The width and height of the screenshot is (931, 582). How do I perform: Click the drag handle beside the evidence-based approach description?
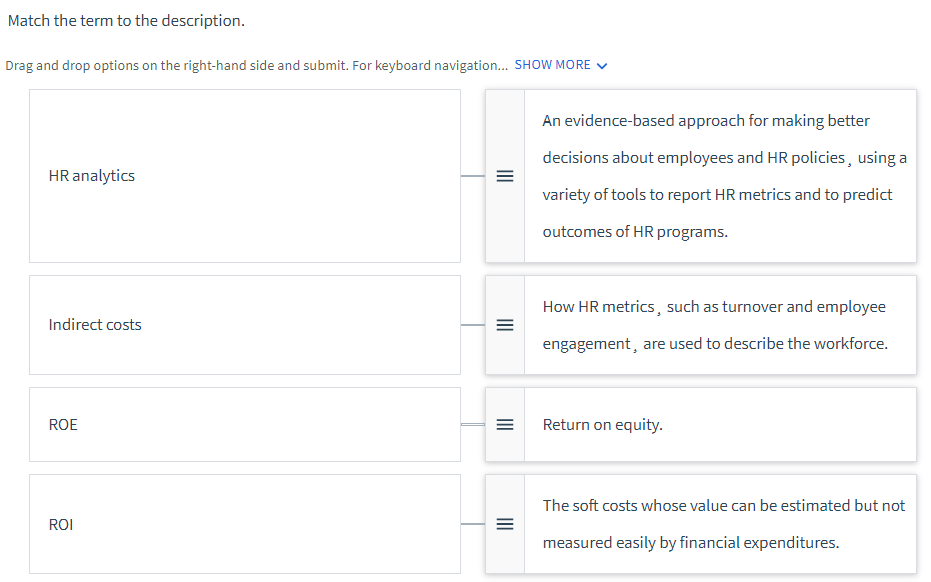point(505,176)
